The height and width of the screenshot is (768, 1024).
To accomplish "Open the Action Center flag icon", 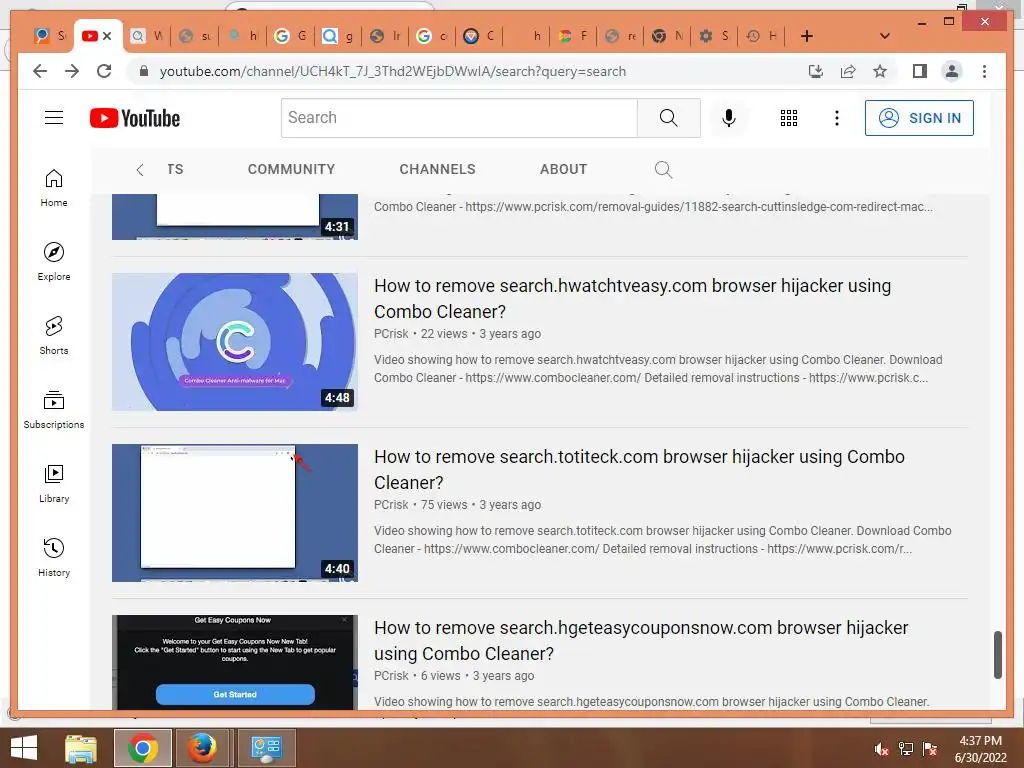I will 930,749.
